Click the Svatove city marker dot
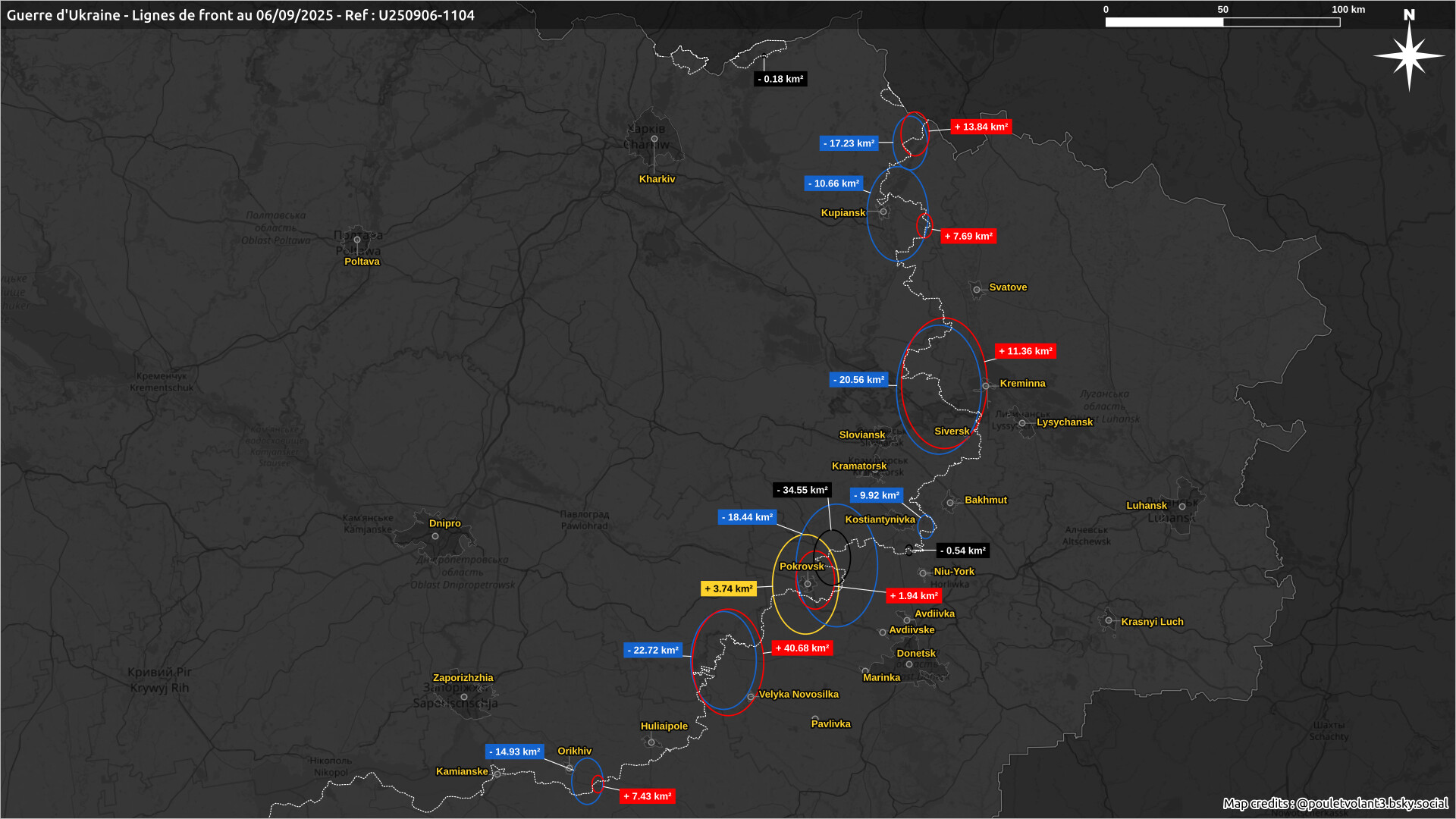 977,290
